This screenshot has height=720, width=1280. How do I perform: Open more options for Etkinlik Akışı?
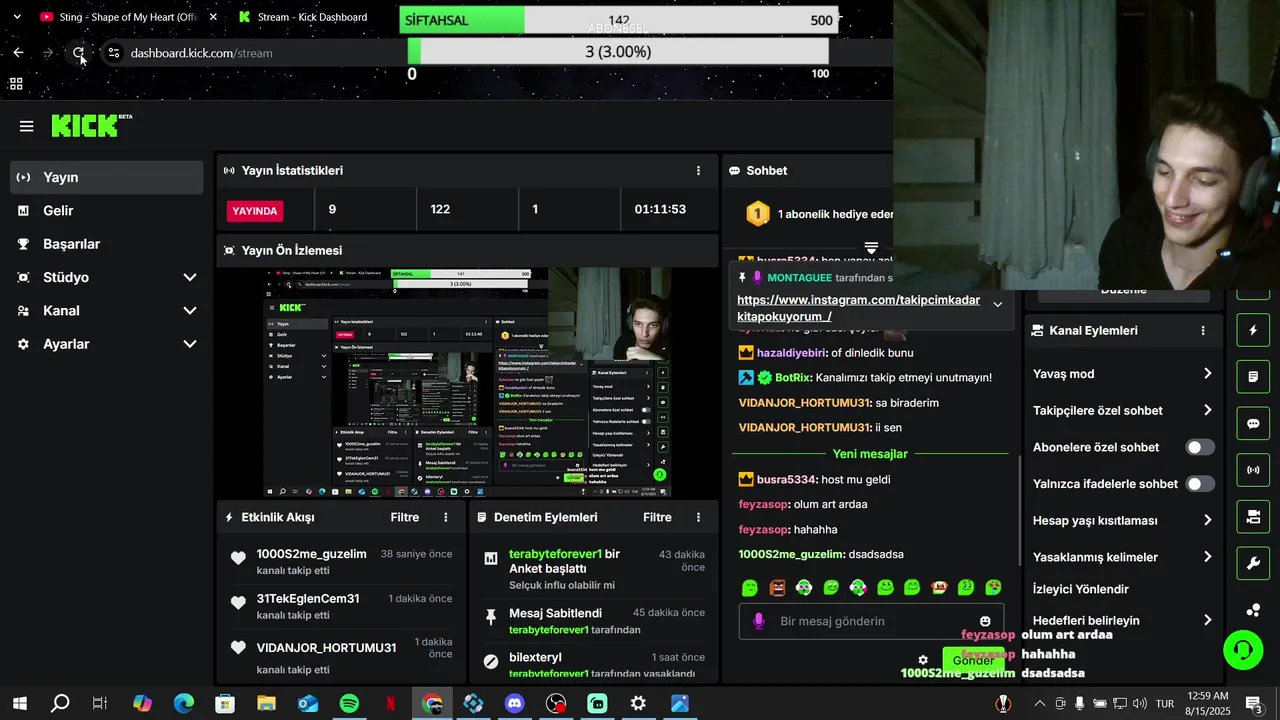(x=446, y=517)
